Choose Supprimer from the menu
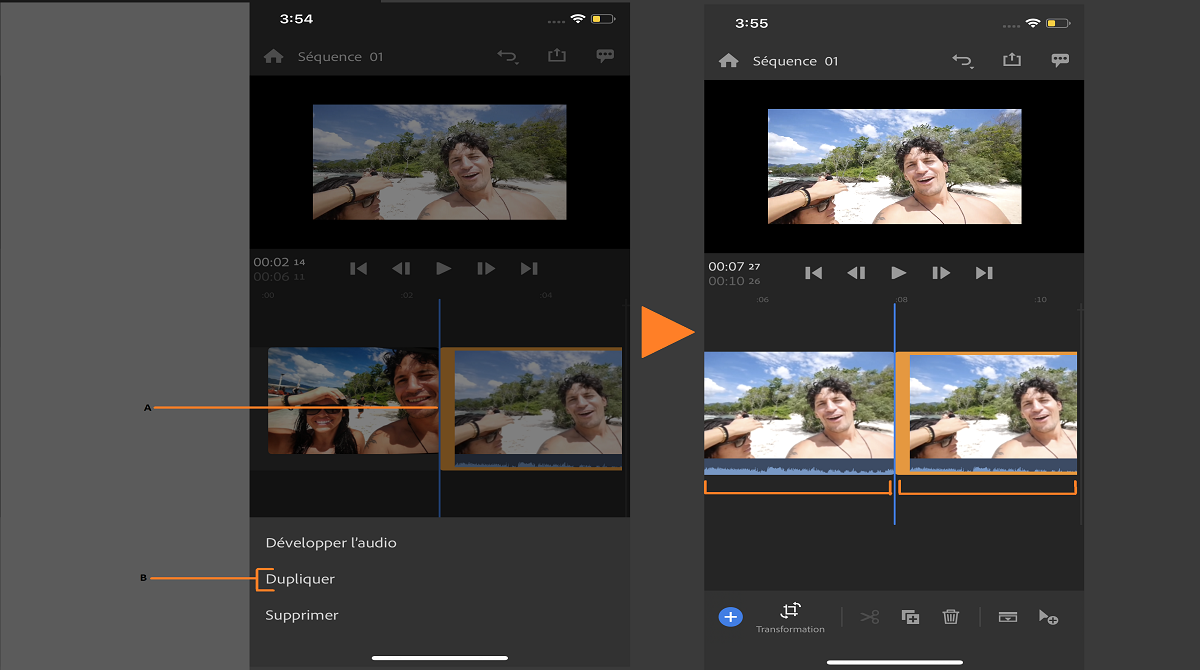This screenshot has width=1200, height=670. [302, 615]
